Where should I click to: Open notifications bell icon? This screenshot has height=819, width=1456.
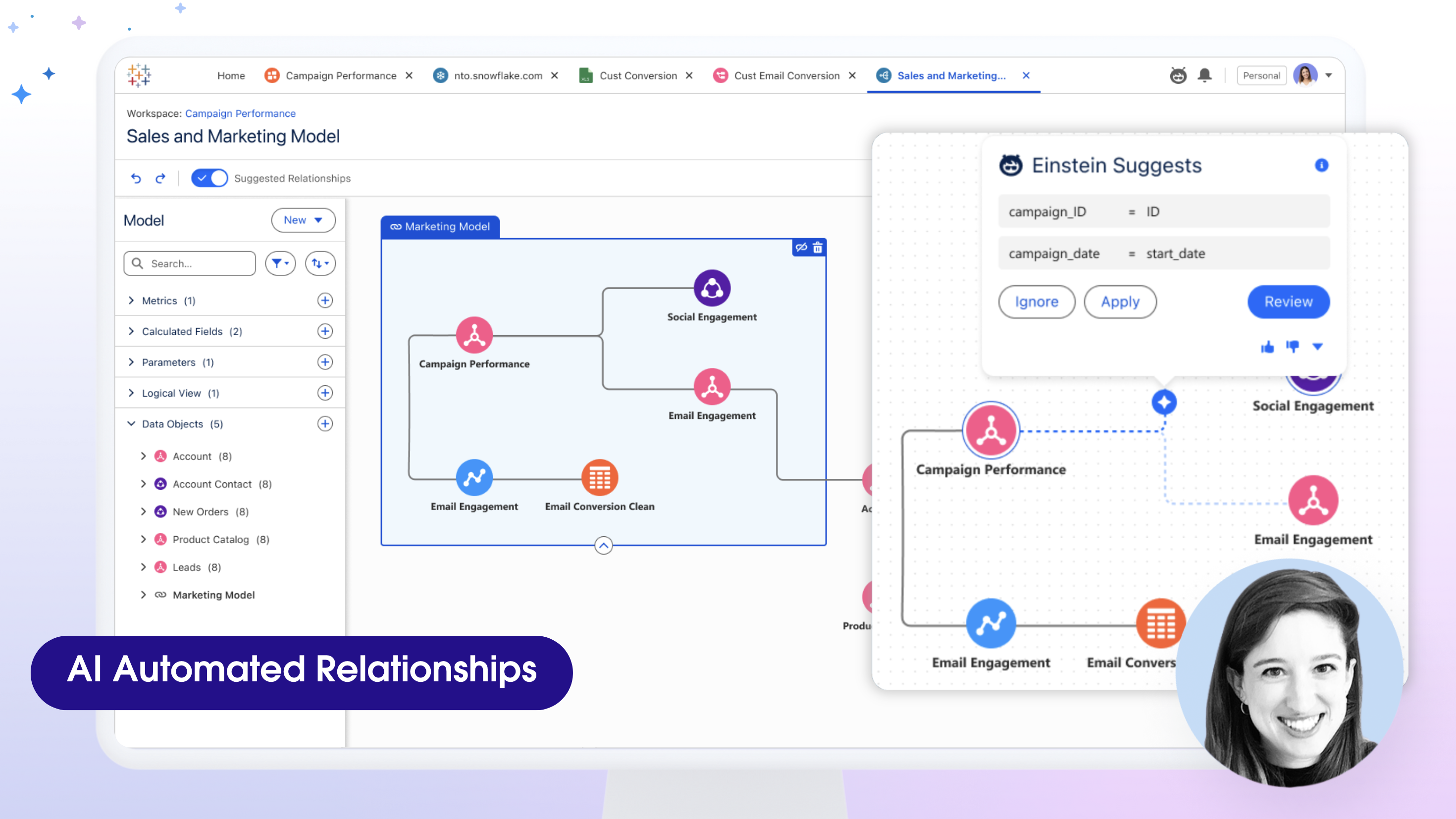1204,75
